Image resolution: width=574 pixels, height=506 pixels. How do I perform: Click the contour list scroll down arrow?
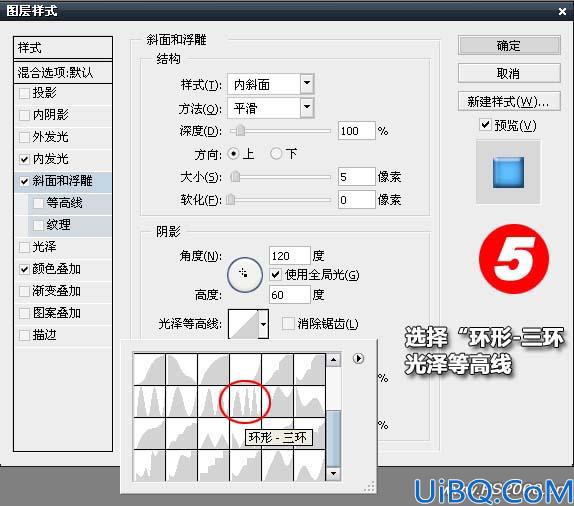point(333,473)
